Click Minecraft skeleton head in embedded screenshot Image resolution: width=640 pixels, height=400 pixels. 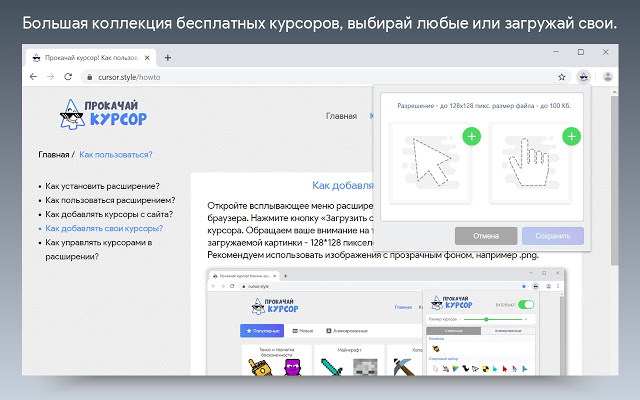365,367
